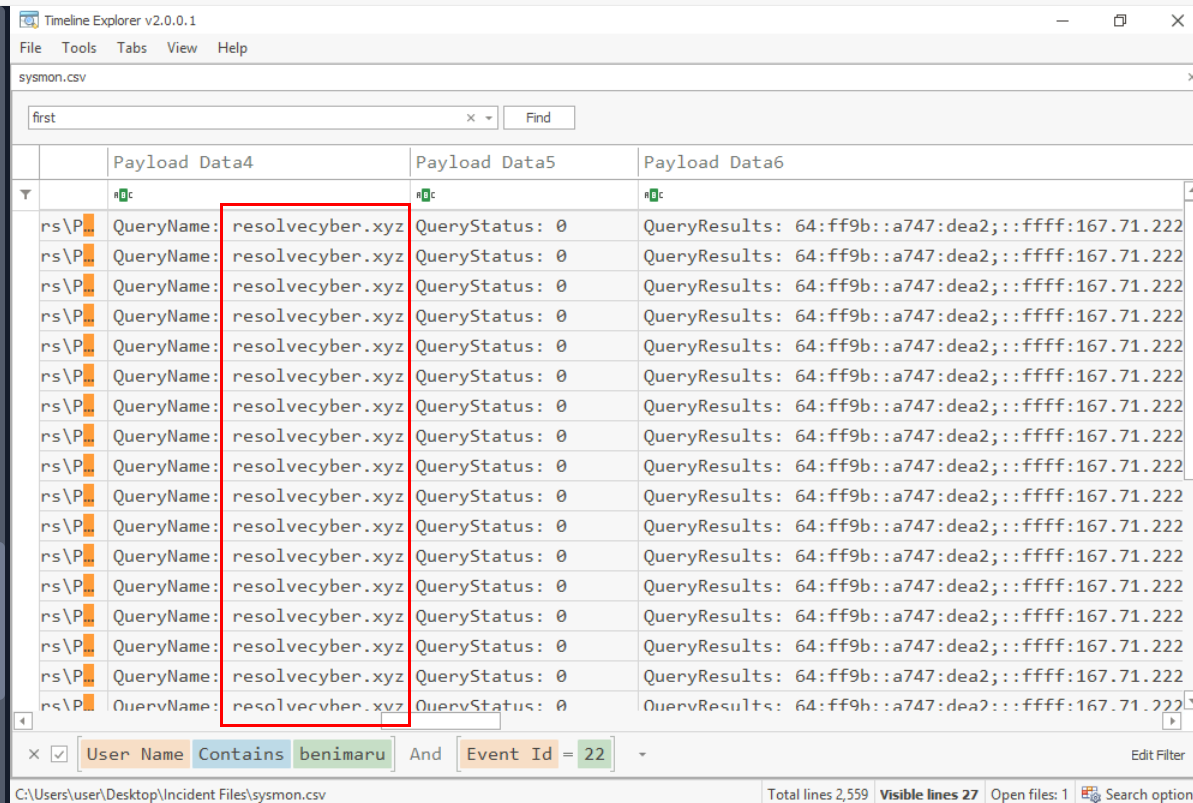Select first row QueryName resolvecyber.xyz cell
This screenshot has height=803, width=1193.
(x=259, y=226)
